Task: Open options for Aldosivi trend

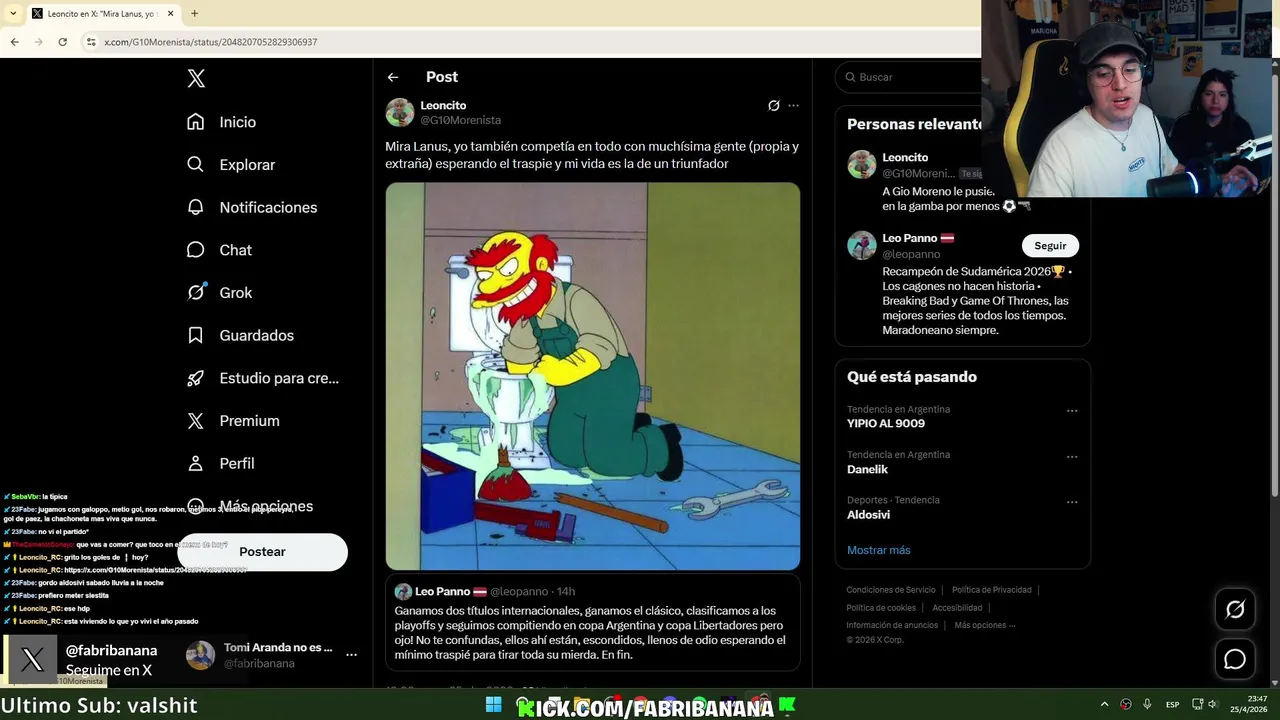Action: coord(1072,502)
